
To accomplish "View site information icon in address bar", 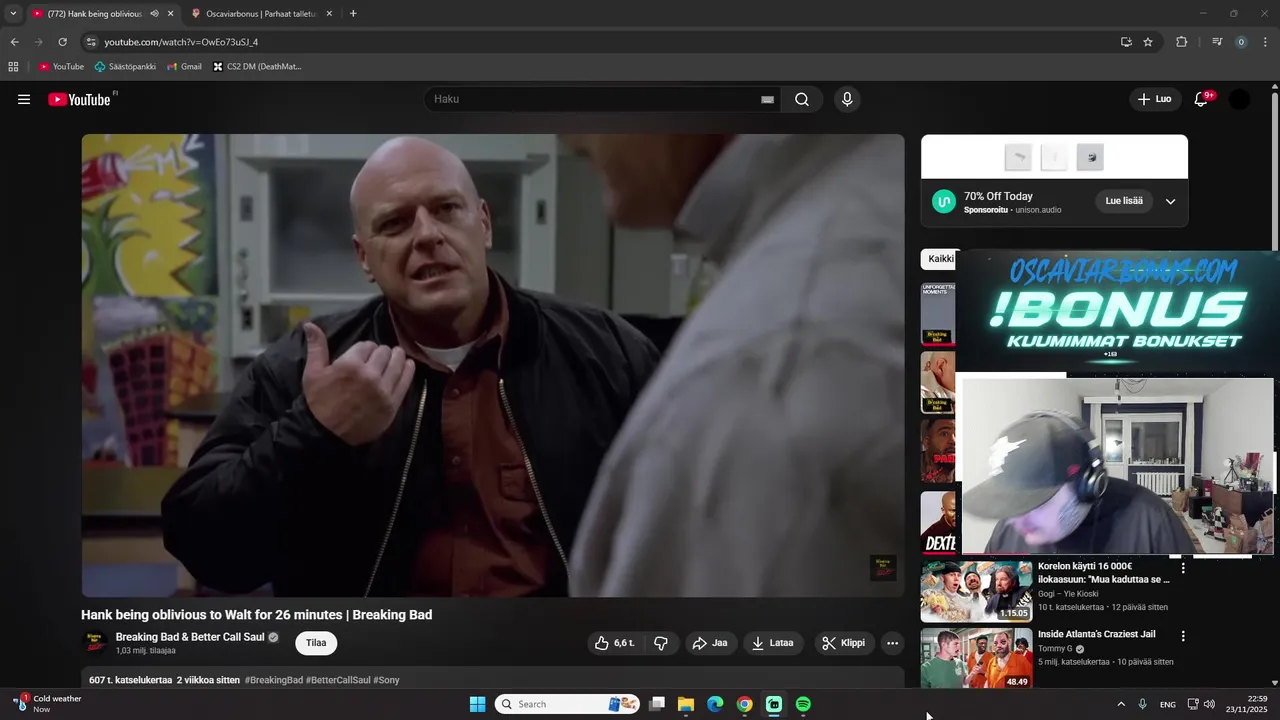I will (x=90, y=42).
